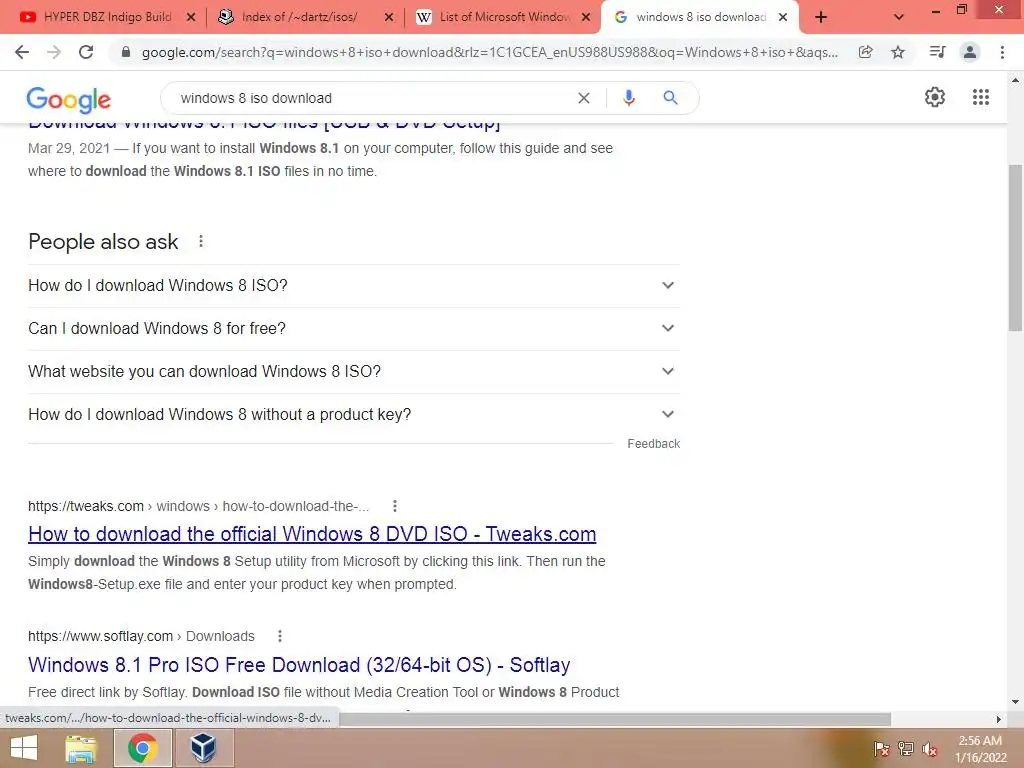Click the horizontal scrollbar thumb
The height and width of the screenshot is (768, 1024).
(615, 719)
